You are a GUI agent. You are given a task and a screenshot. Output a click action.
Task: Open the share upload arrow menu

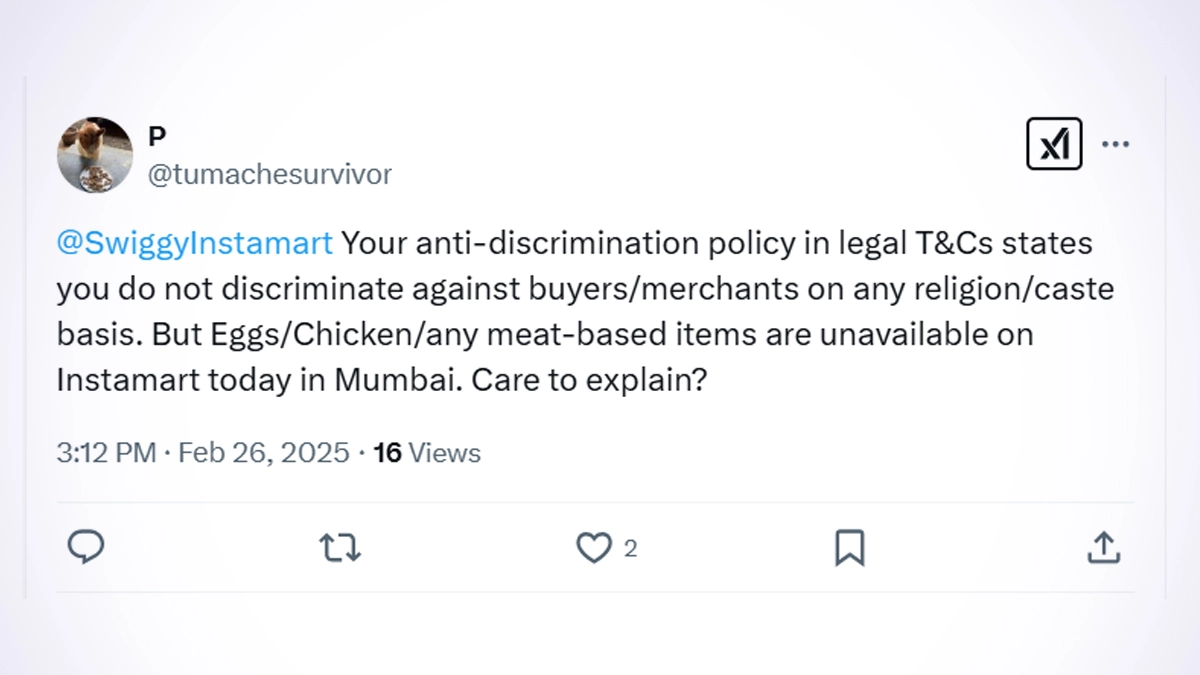pos(1103,547)
